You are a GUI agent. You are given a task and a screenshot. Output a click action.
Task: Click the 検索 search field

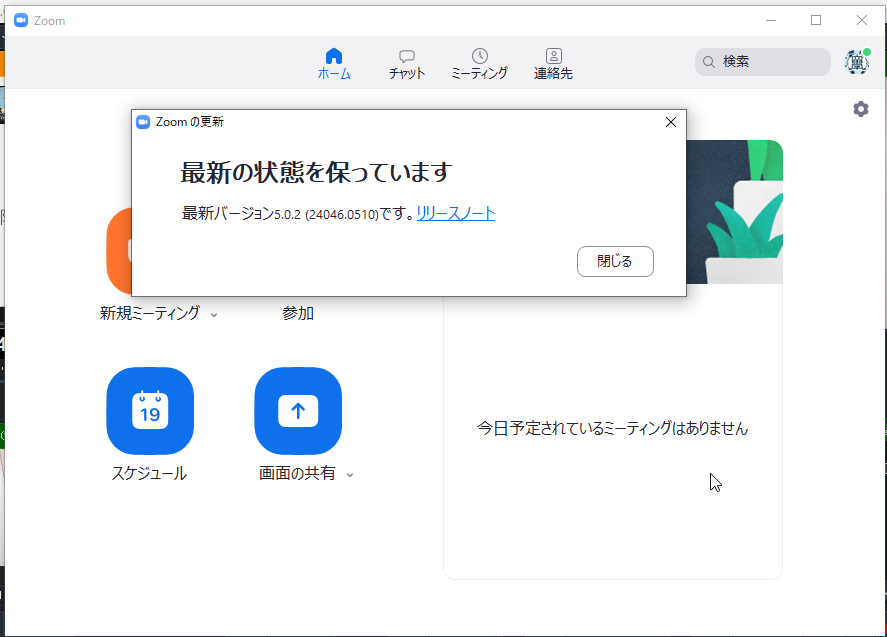763,62
